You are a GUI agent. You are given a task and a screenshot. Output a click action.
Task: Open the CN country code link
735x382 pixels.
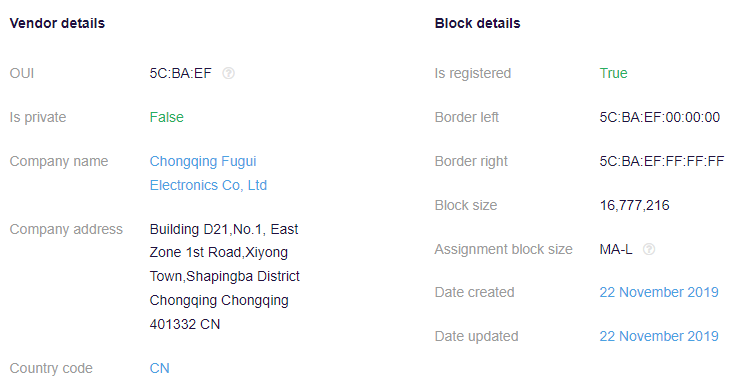pos(159,368)
